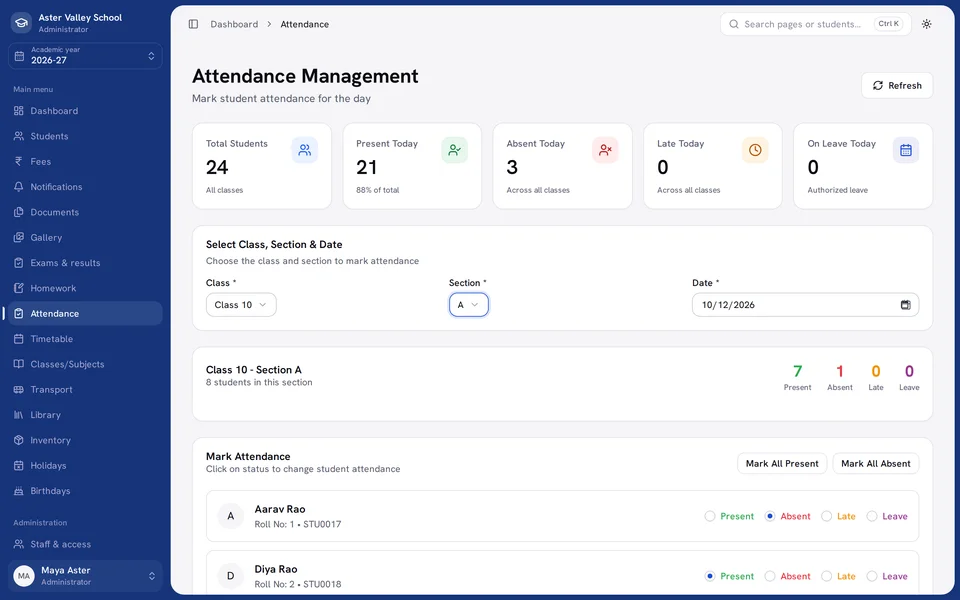Click the Total Students people icon

pos(304,150)
